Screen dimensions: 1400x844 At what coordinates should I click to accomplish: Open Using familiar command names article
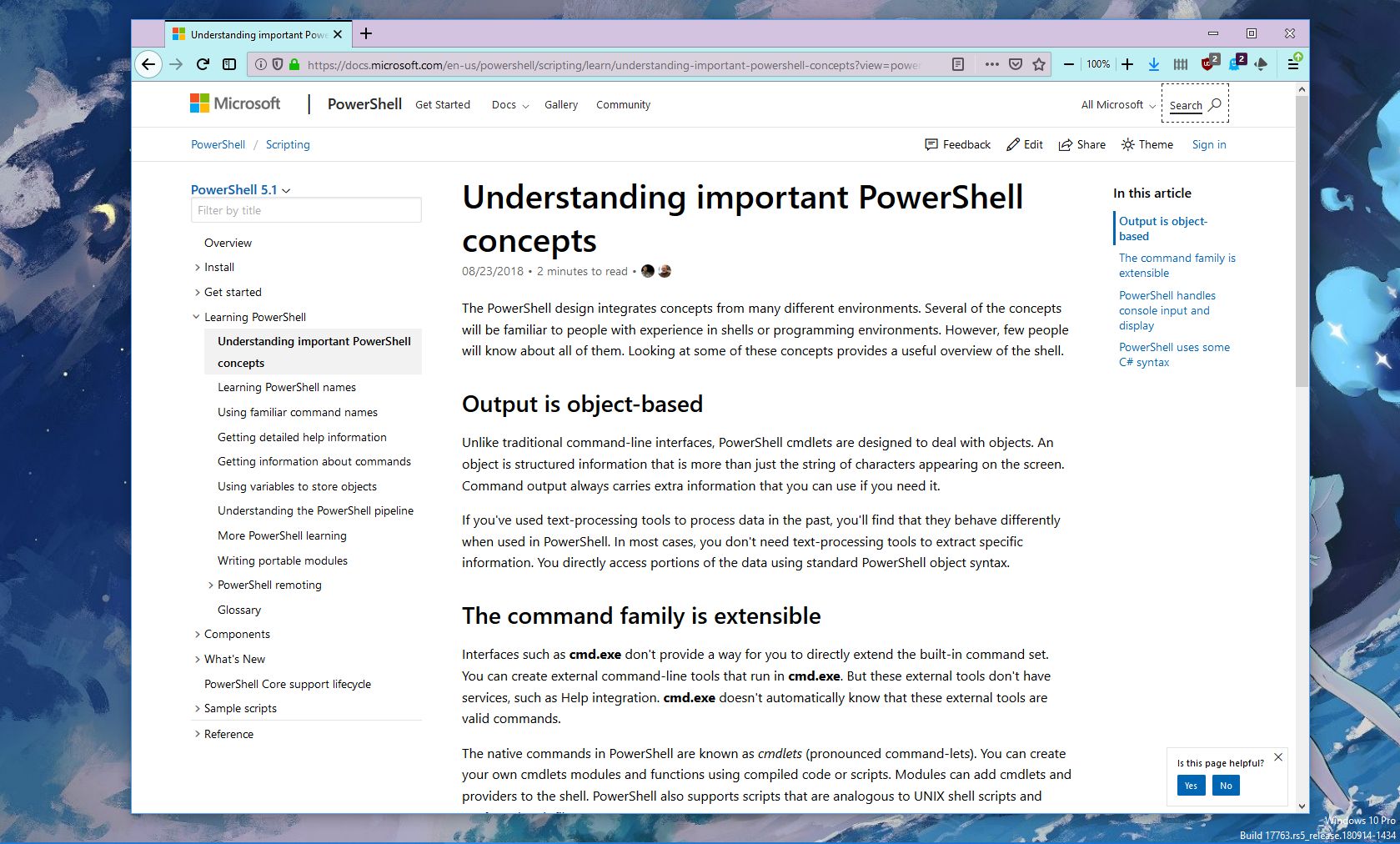click(x=298, y=412)
